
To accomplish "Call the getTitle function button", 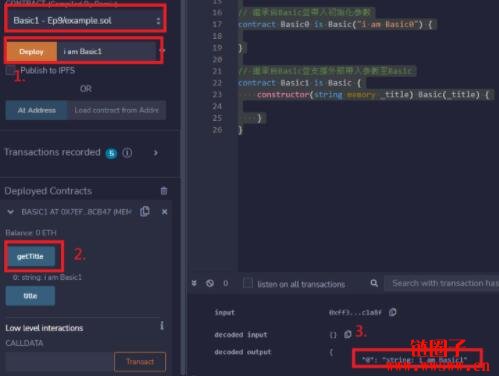I will 30,256.
